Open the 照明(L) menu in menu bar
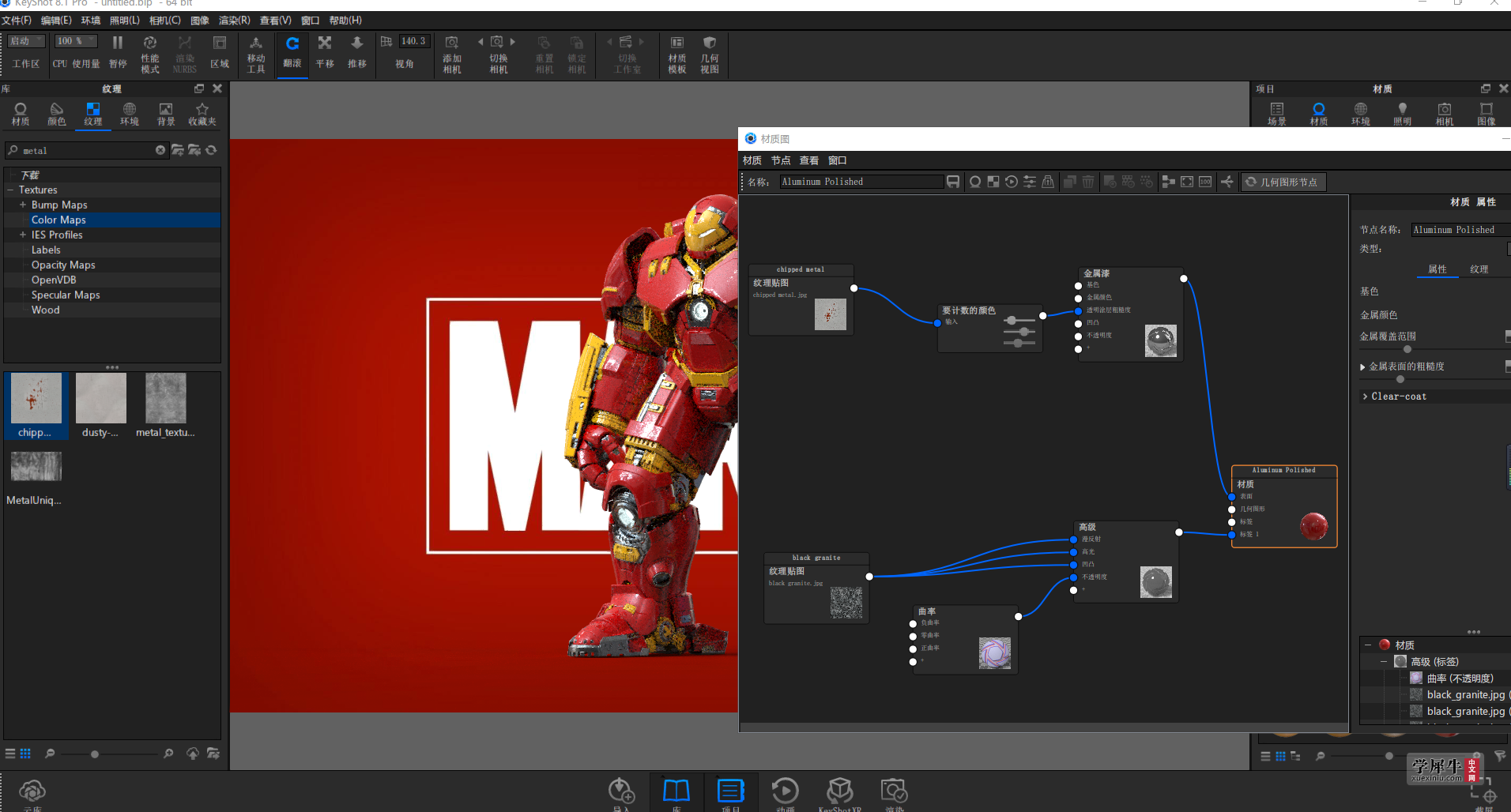 point(125,20)
